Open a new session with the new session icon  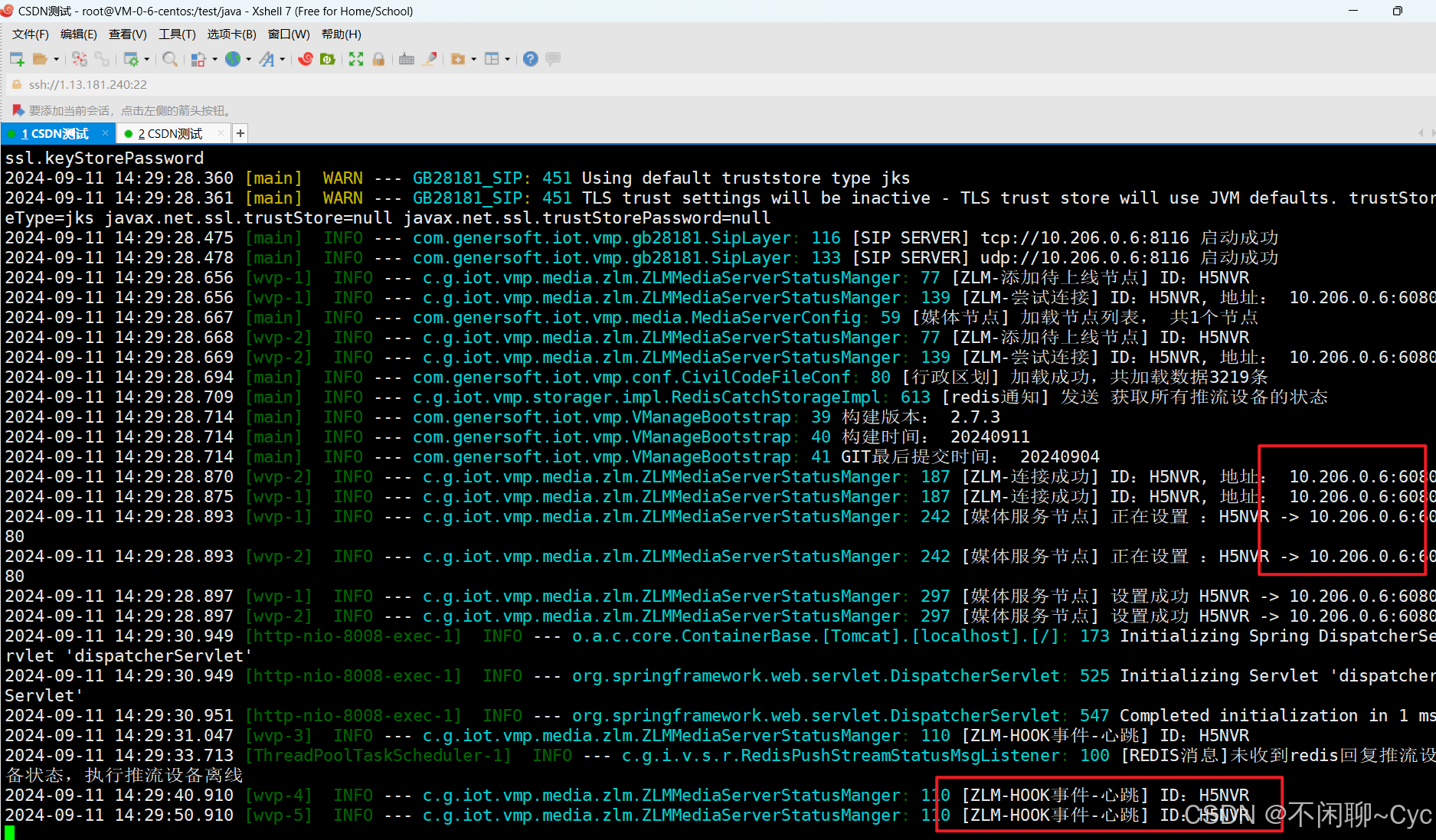[16, 58]
